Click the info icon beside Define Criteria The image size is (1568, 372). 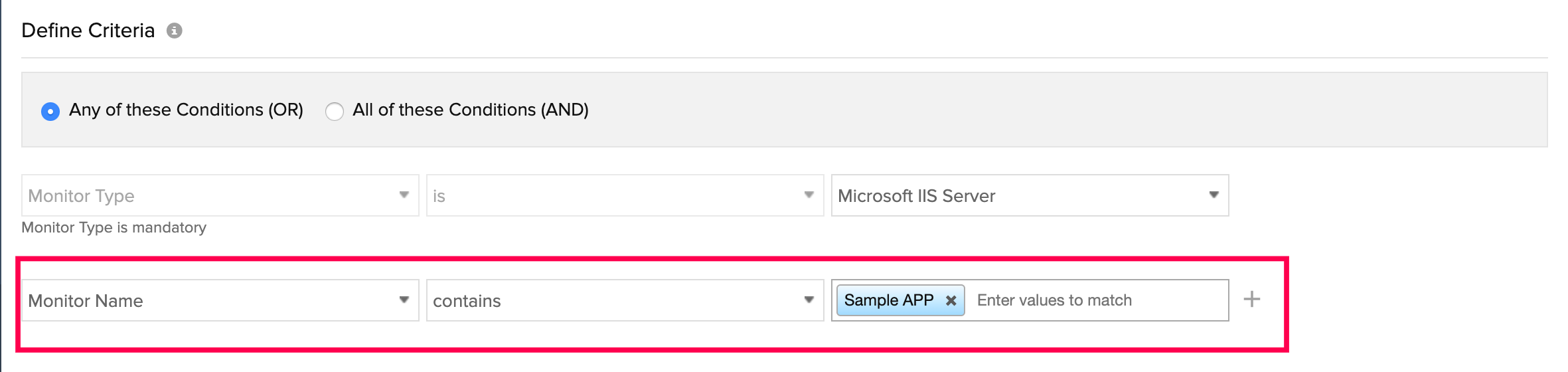pyautogui.click(x=174, y=31)
